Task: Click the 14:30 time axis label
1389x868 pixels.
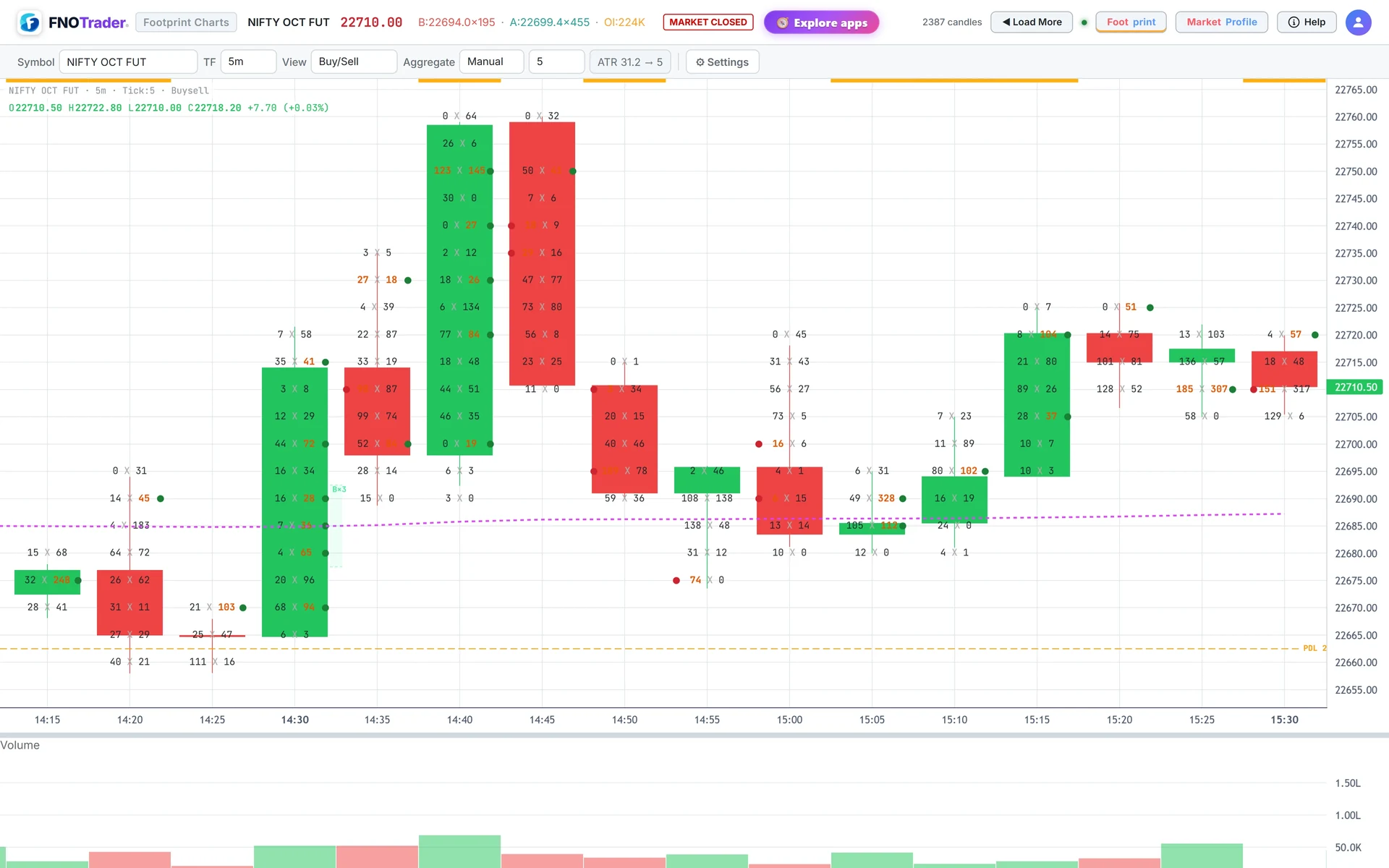Action: click(x=295, y=720)
